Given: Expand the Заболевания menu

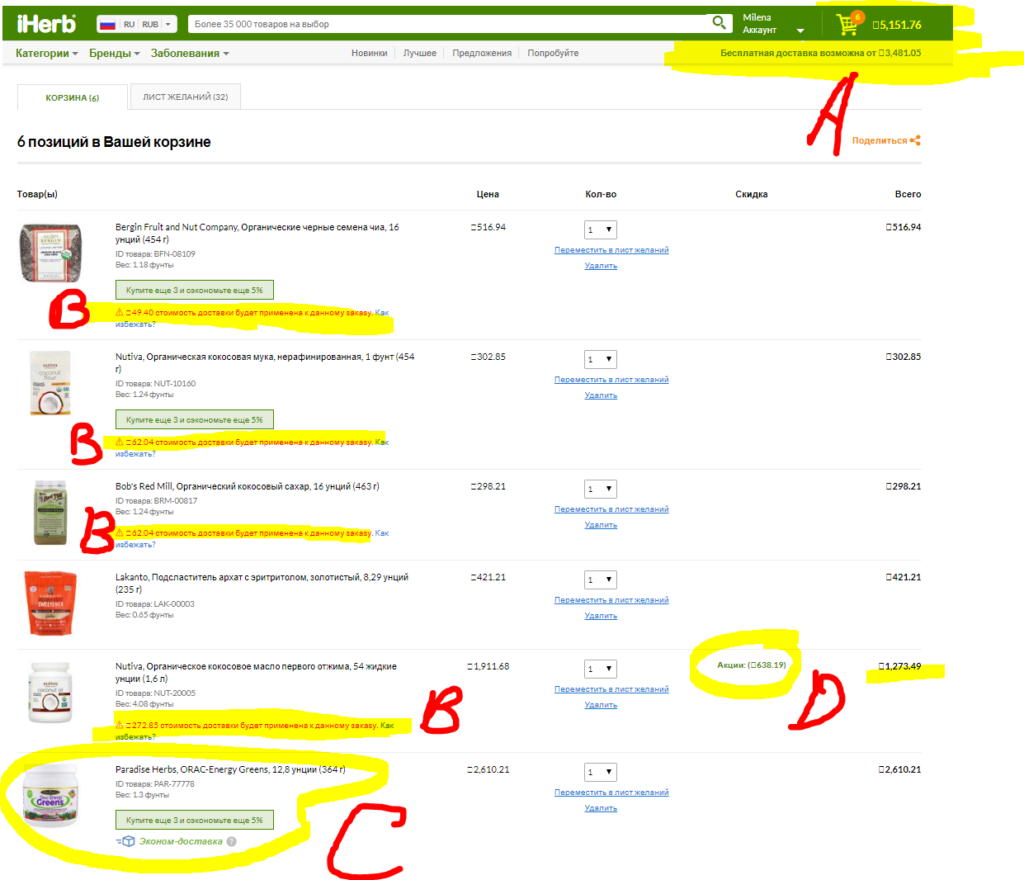Looking at the screenshot, I should (x=189, y=54).
